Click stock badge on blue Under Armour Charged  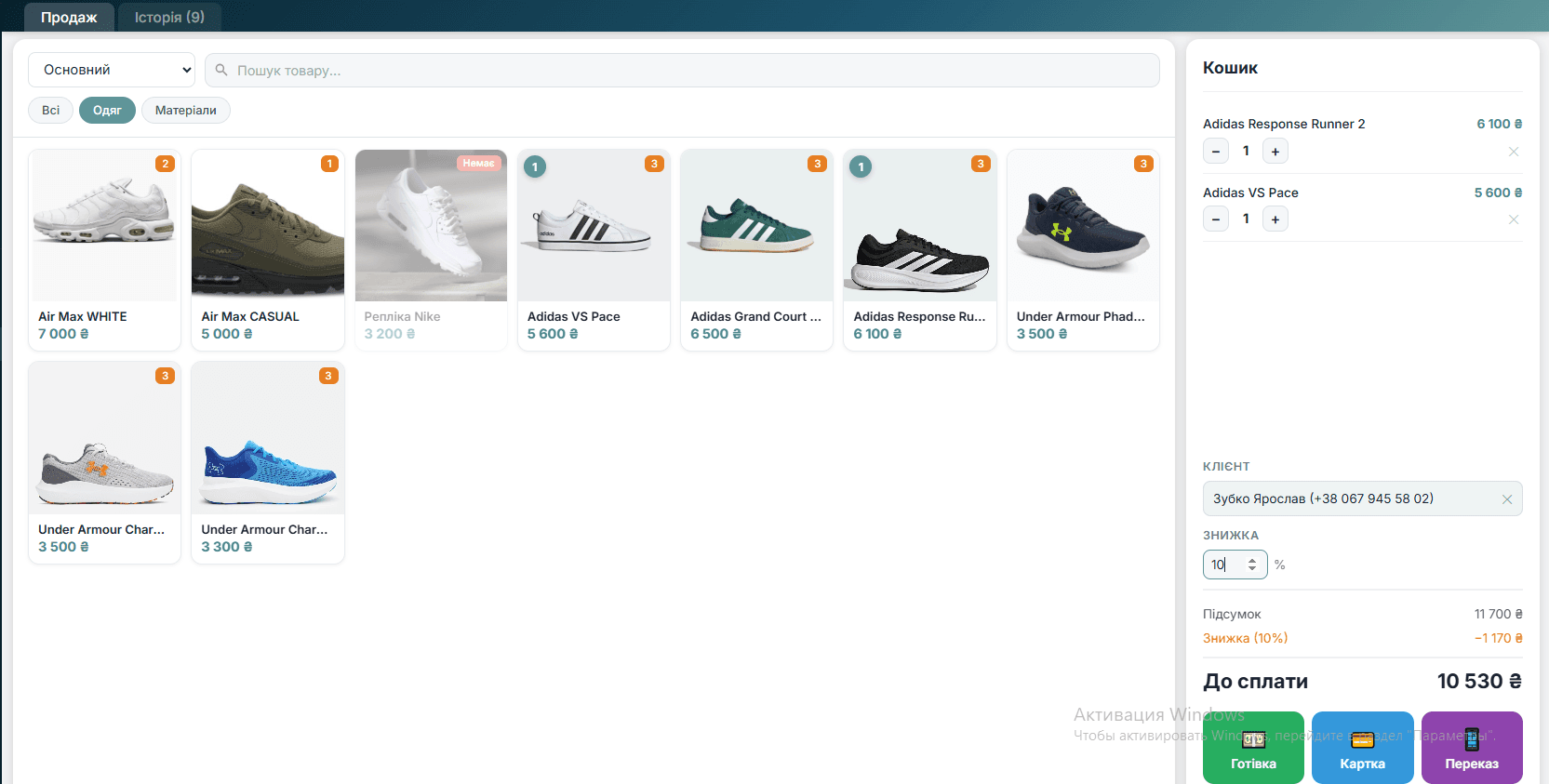(x=328, y=376)
